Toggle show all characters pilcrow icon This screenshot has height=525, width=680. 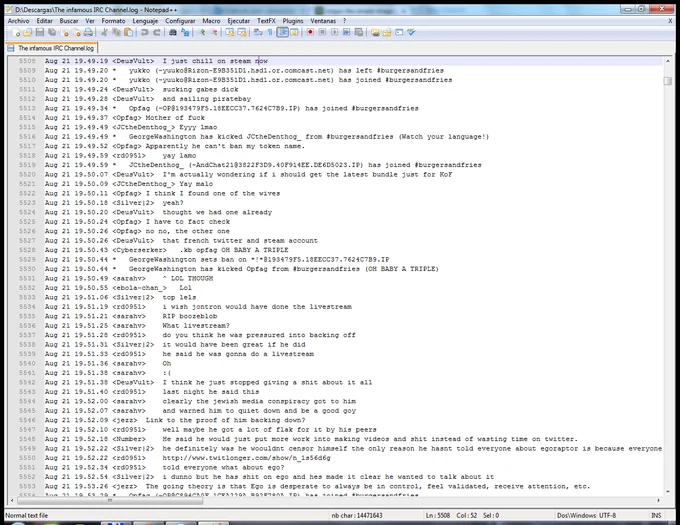coord(270,32)
